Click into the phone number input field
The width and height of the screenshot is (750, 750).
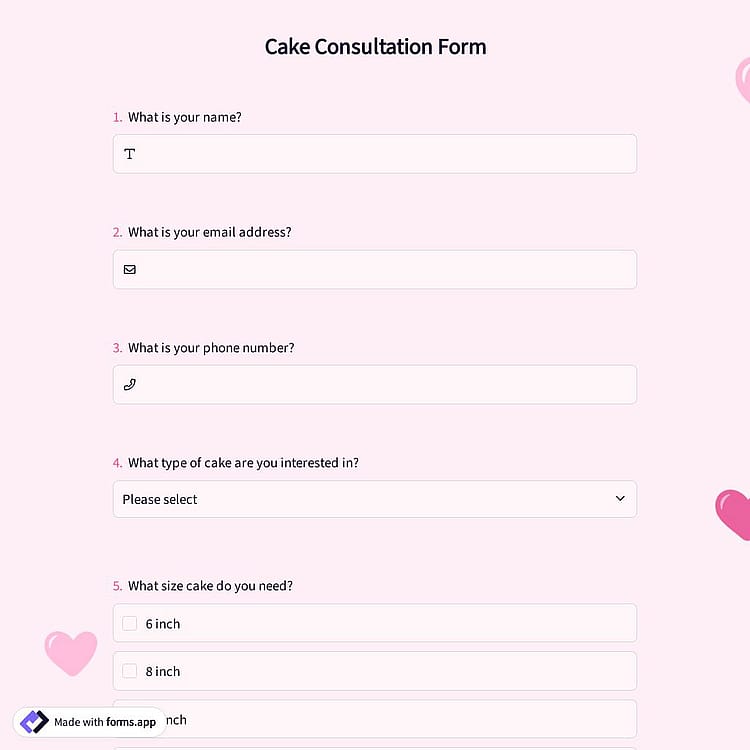[375, 385]
